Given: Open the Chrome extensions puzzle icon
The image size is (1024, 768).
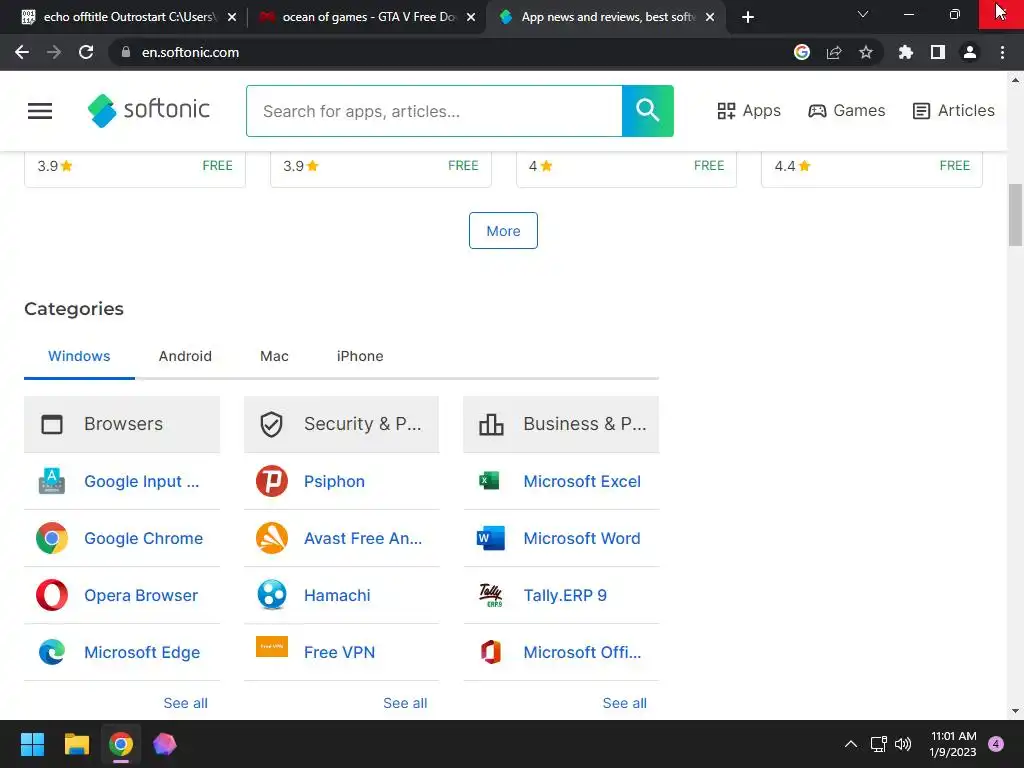Looking at the screenshot, I should pyautogui.click(x=906, y=52).
